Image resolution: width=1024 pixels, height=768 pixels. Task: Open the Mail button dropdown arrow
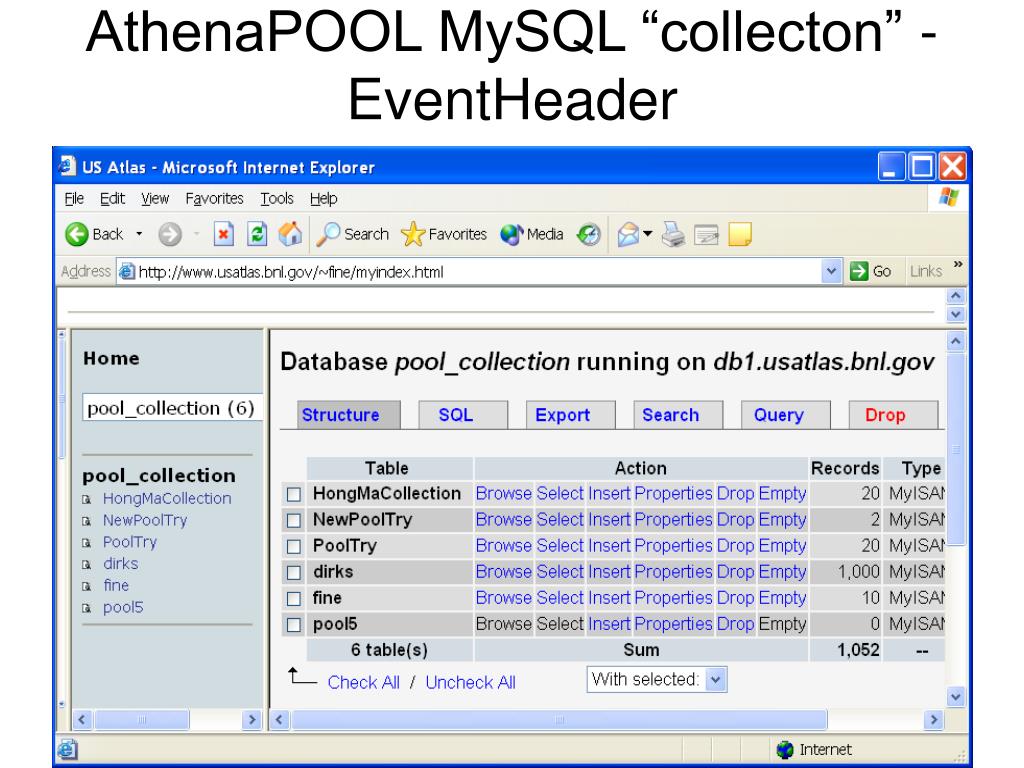click(647, 233)
